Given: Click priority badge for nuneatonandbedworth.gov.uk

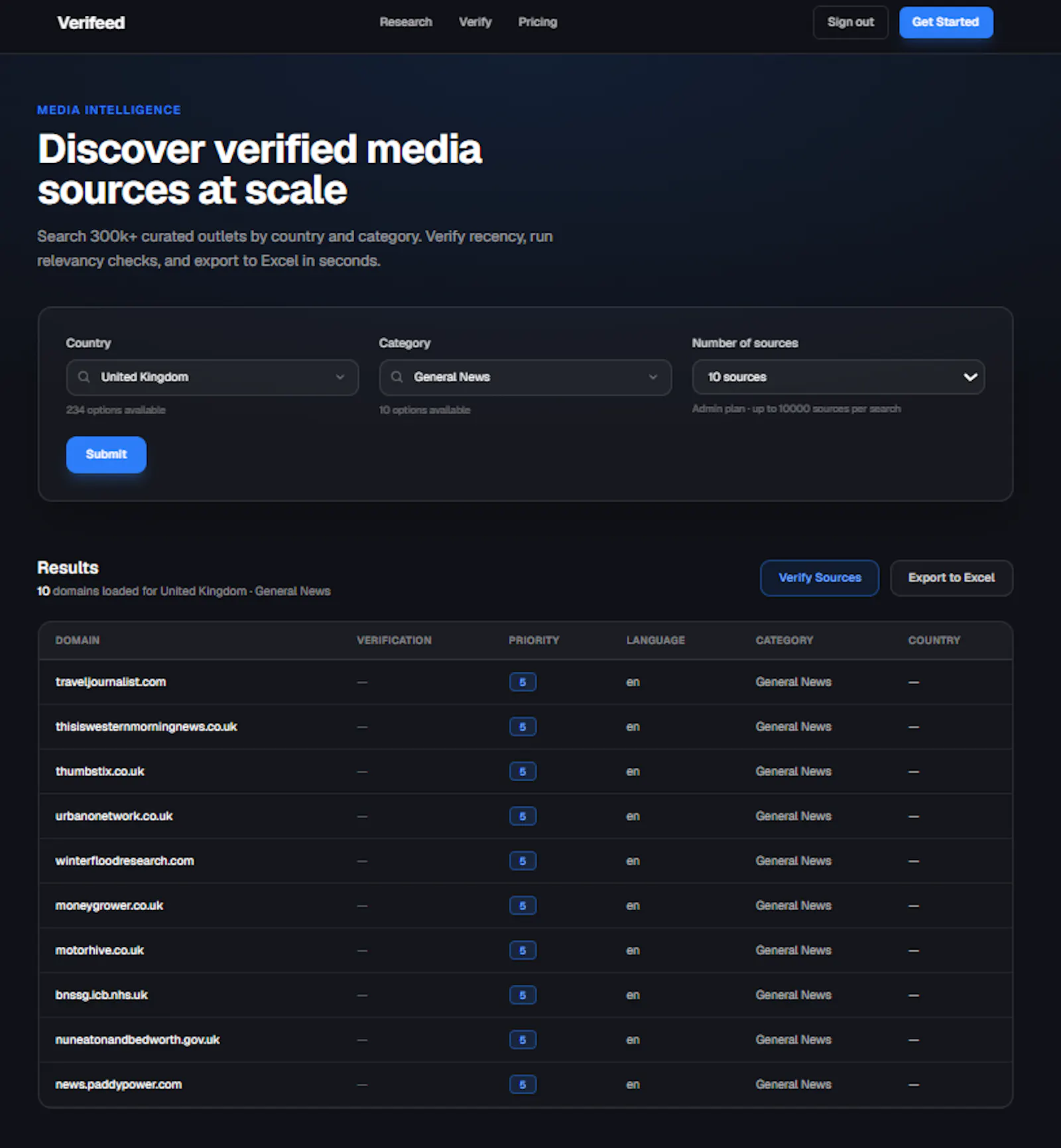Looking at the screenshot, I should (x=523, y=1040).
